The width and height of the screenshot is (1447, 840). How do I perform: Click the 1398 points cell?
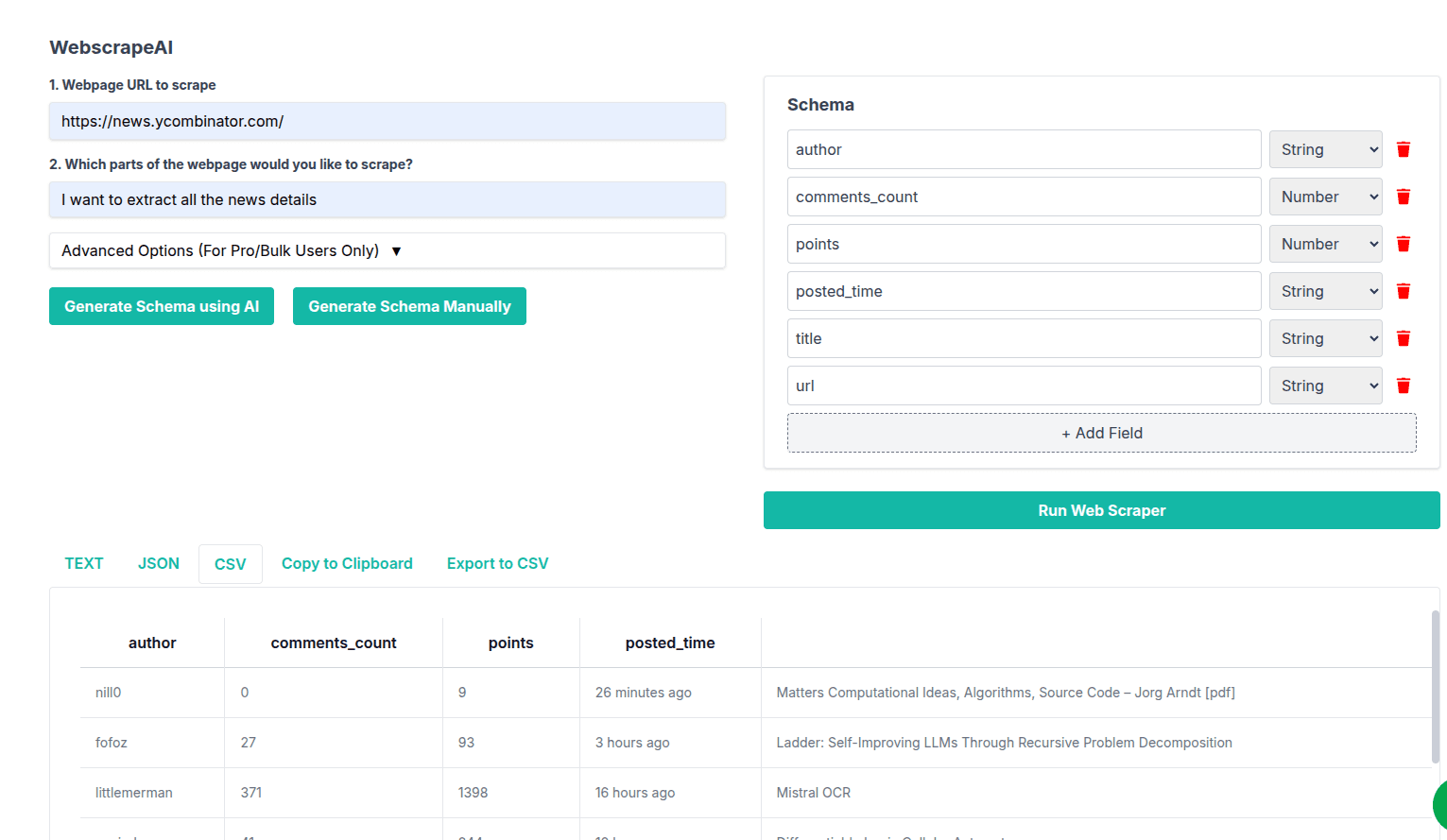tap(511, 793)
